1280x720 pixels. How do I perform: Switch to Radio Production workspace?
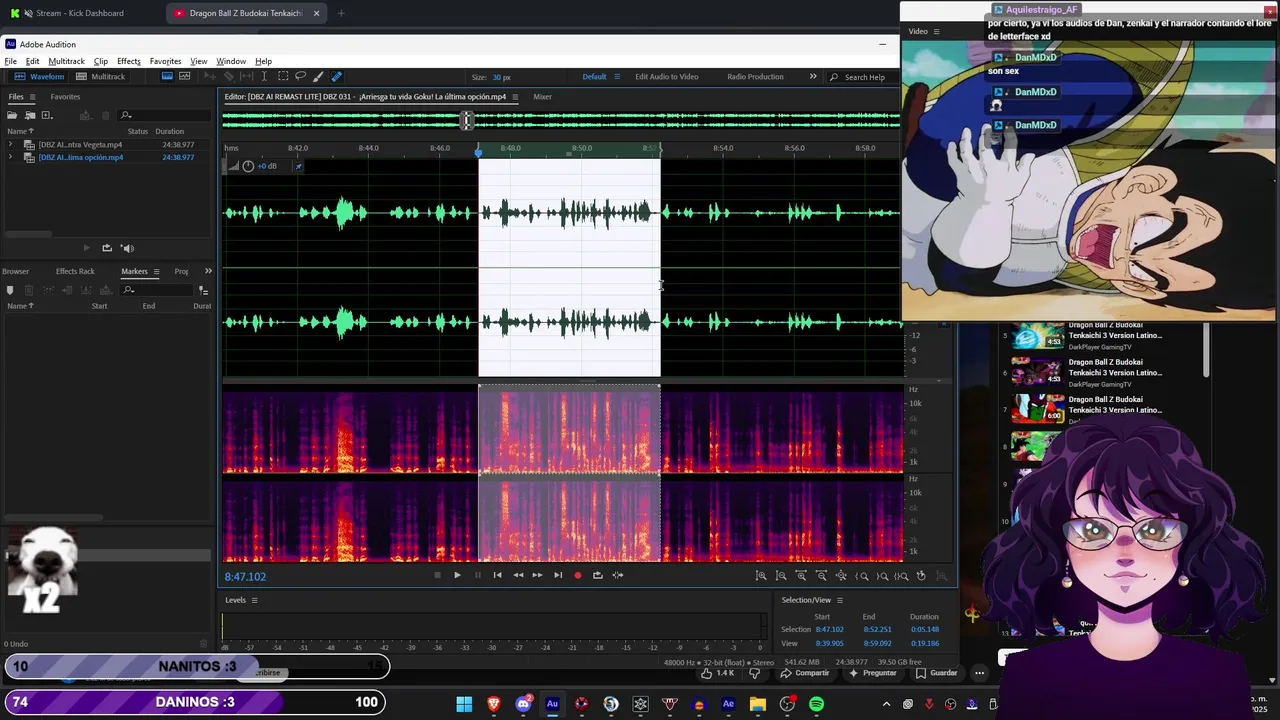[756, 77]
